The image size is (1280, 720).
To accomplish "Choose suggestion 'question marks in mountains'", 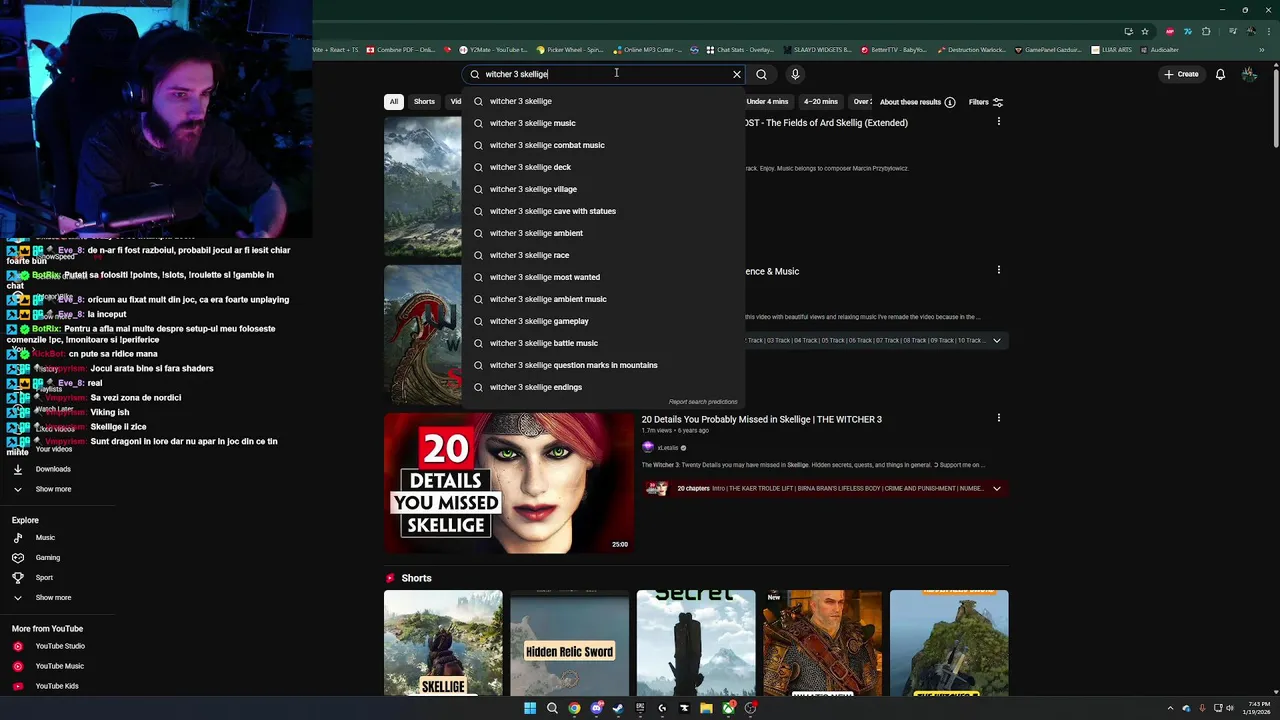I will click(603, 365).
